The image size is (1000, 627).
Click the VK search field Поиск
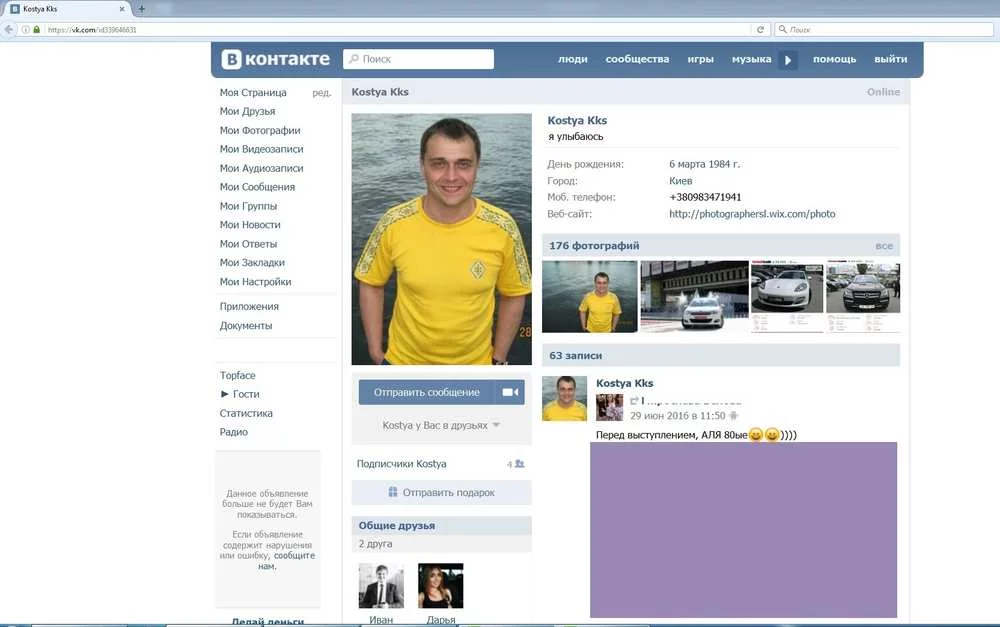click(x=418, y=59)
